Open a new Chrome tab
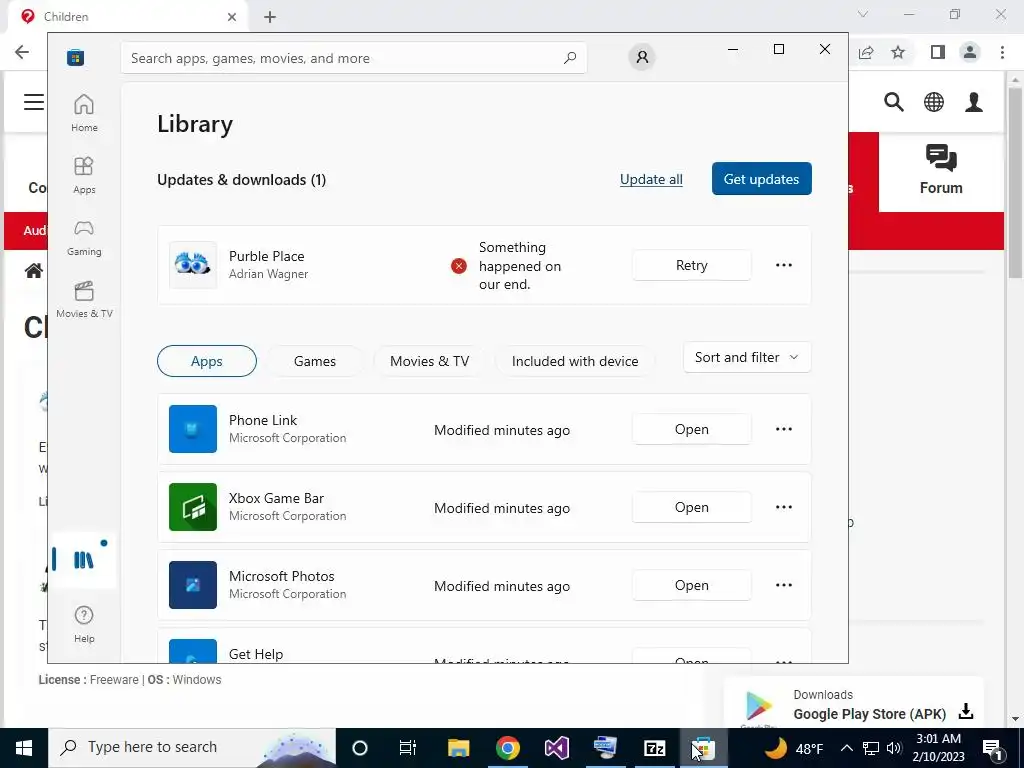1024x768 pixels. [x=270, y=17]
